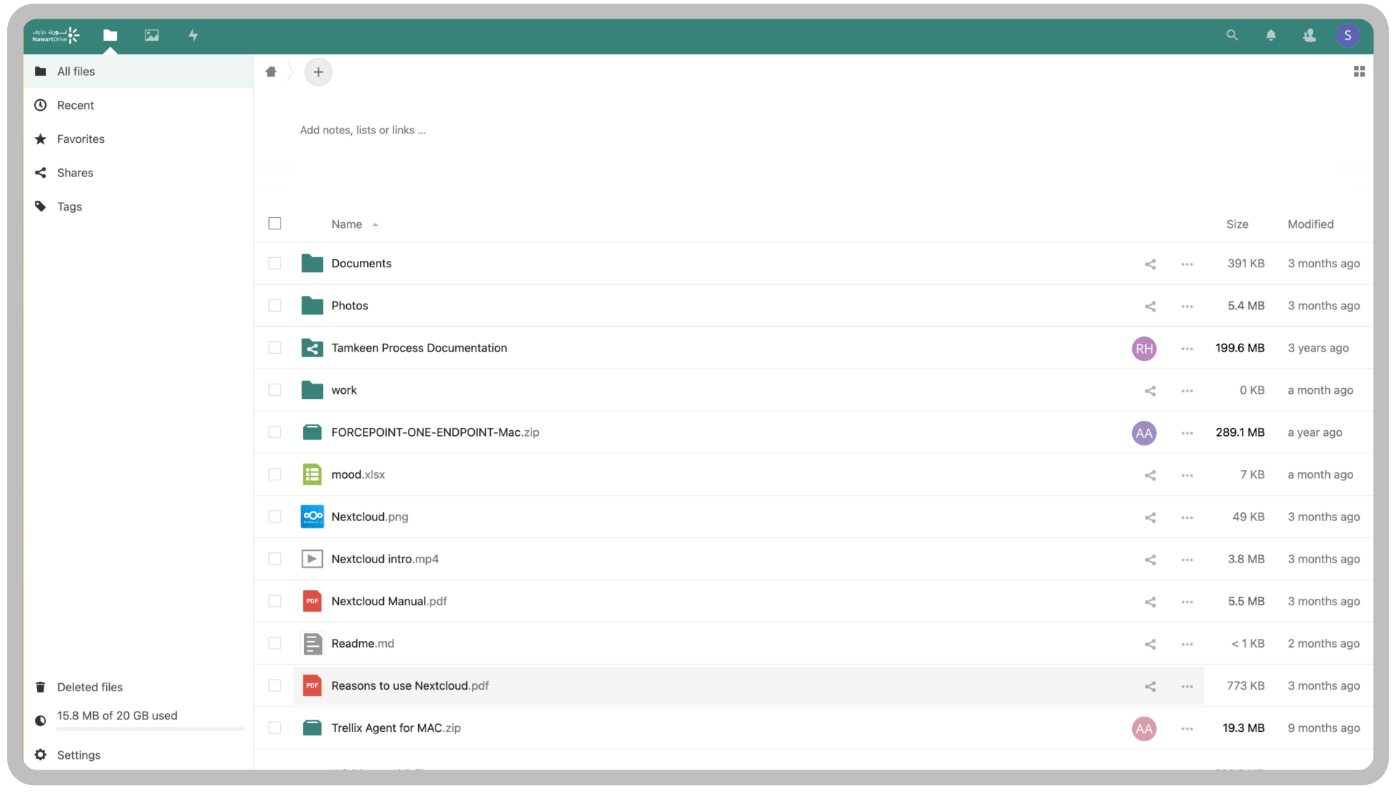Click the plus New file button
Screen dimensions: 1396x794
point(318,72)
